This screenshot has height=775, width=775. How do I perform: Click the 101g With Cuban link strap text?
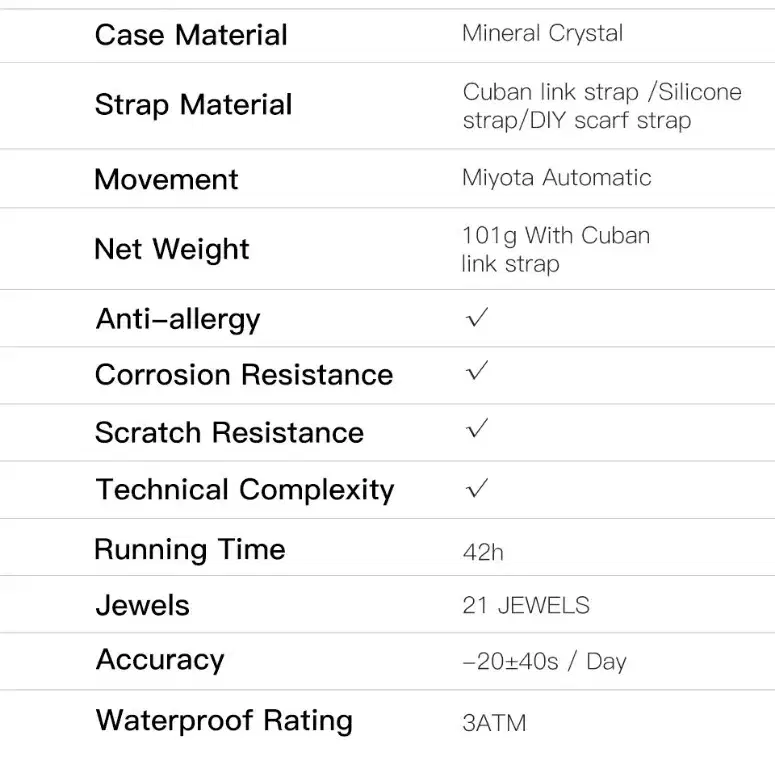click(556, 250)
